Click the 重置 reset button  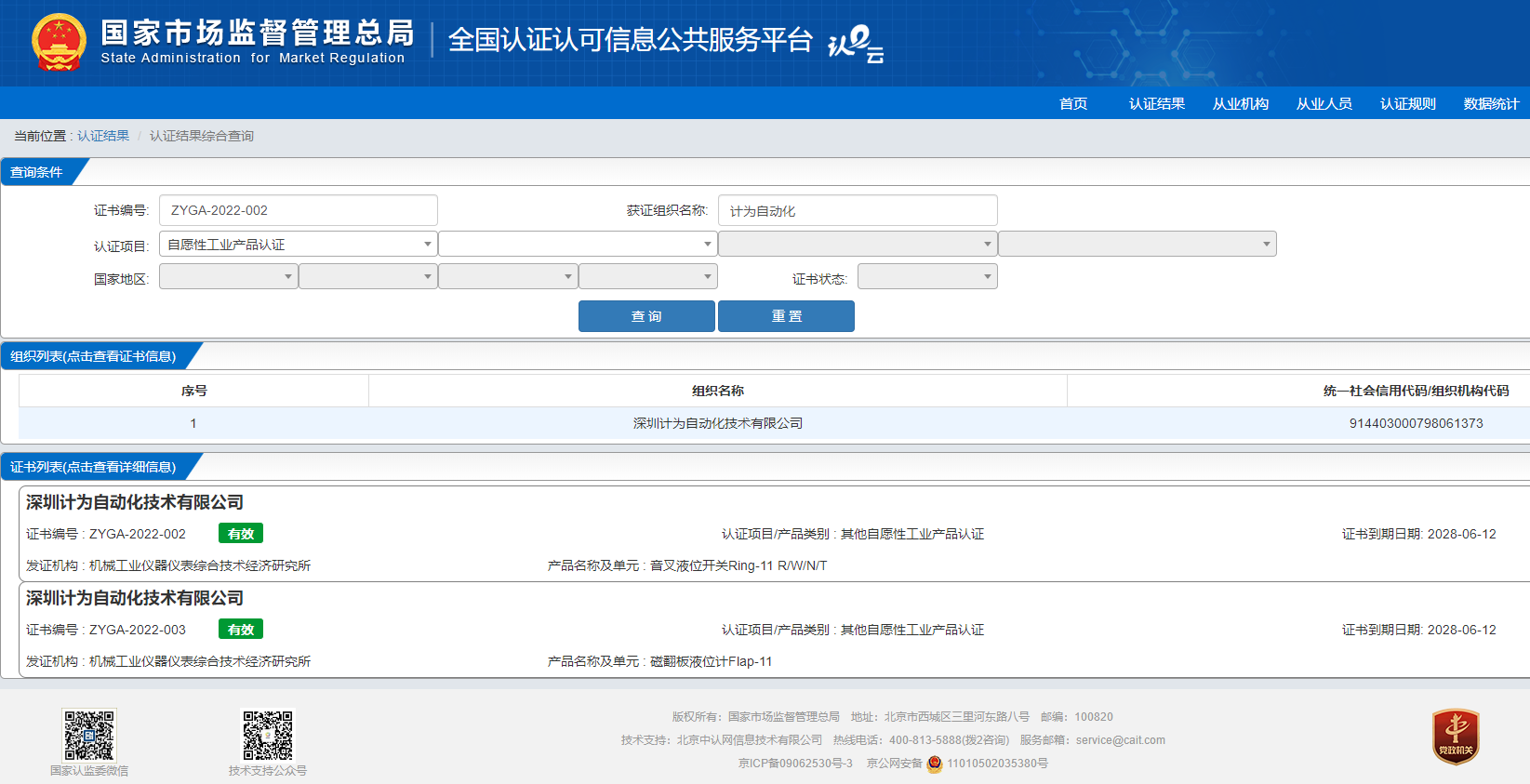click(x=786, y=316)
